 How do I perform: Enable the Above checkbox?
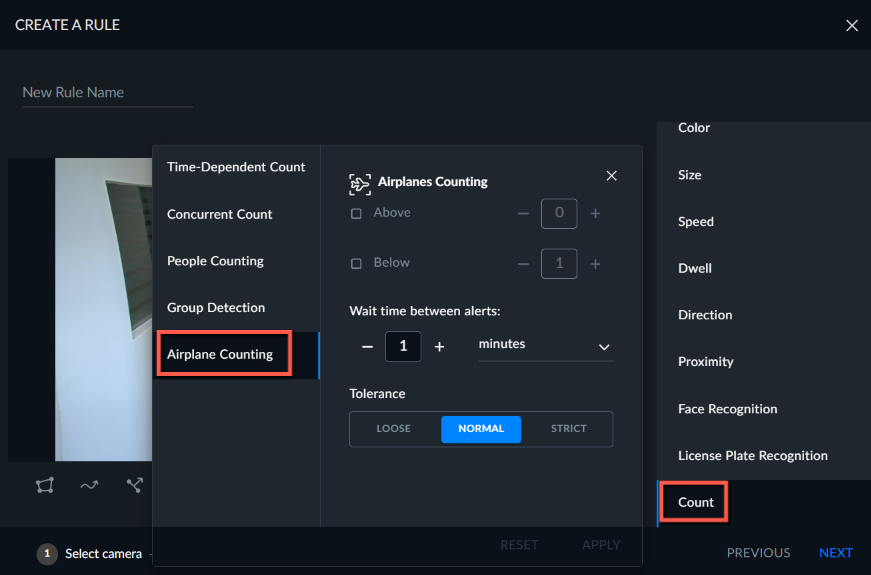pyautogui.click(x=356, y=213)
